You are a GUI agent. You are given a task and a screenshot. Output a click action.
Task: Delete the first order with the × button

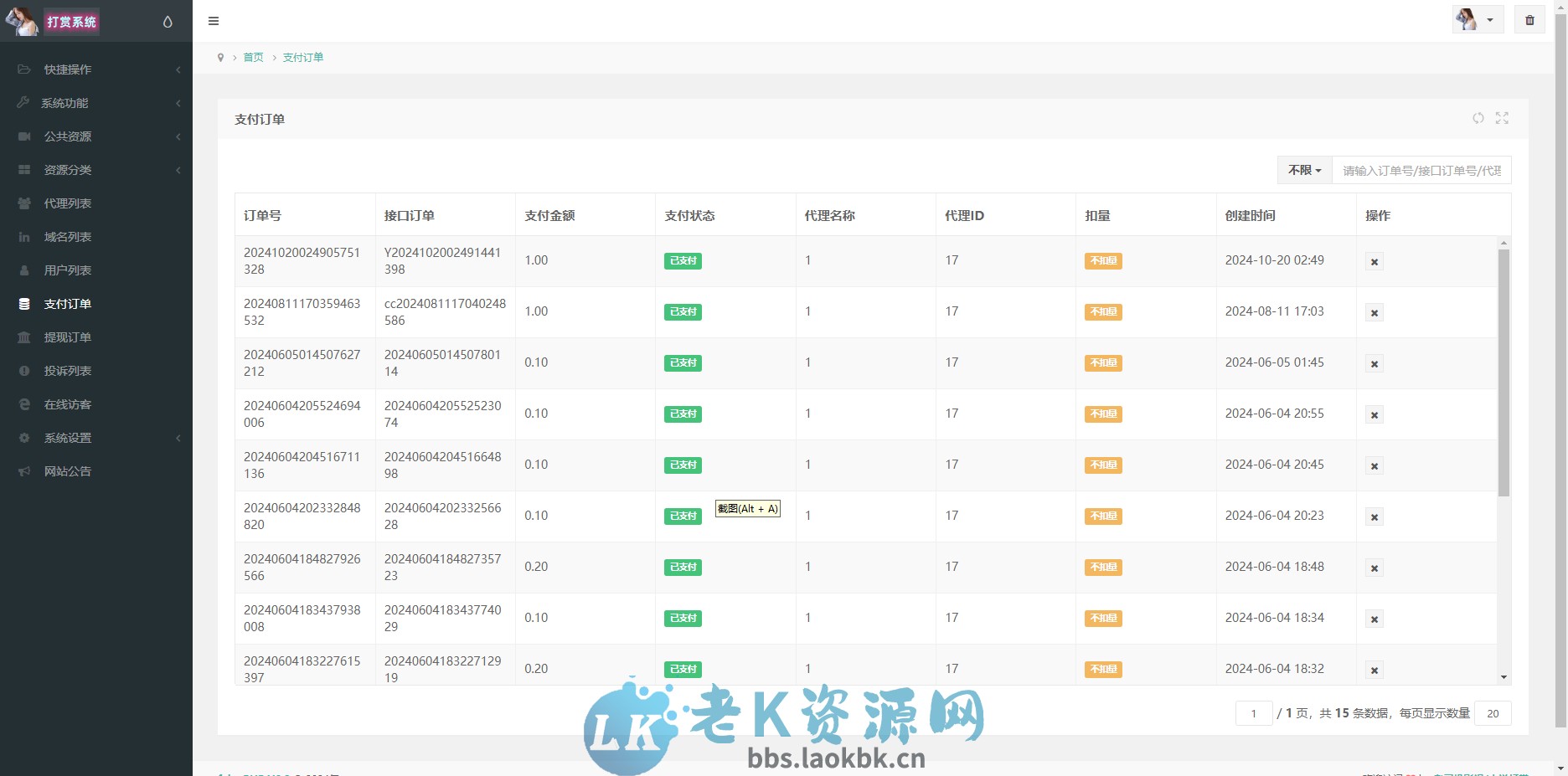tap(1374, 261)
